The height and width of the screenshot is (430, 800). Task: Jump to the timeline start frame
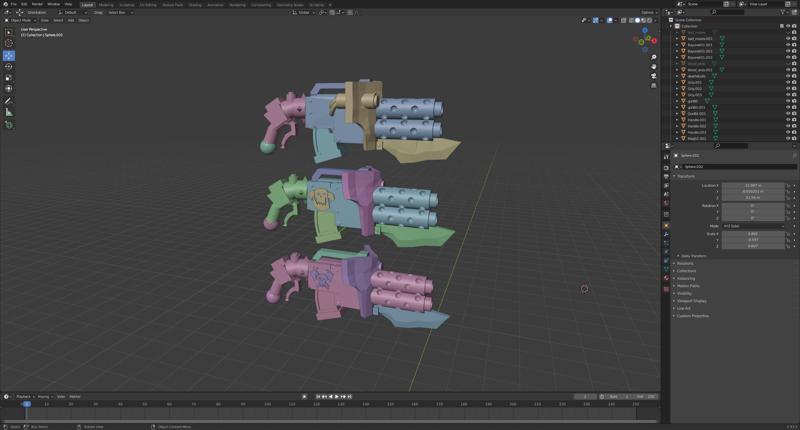(x=318, y=396)
